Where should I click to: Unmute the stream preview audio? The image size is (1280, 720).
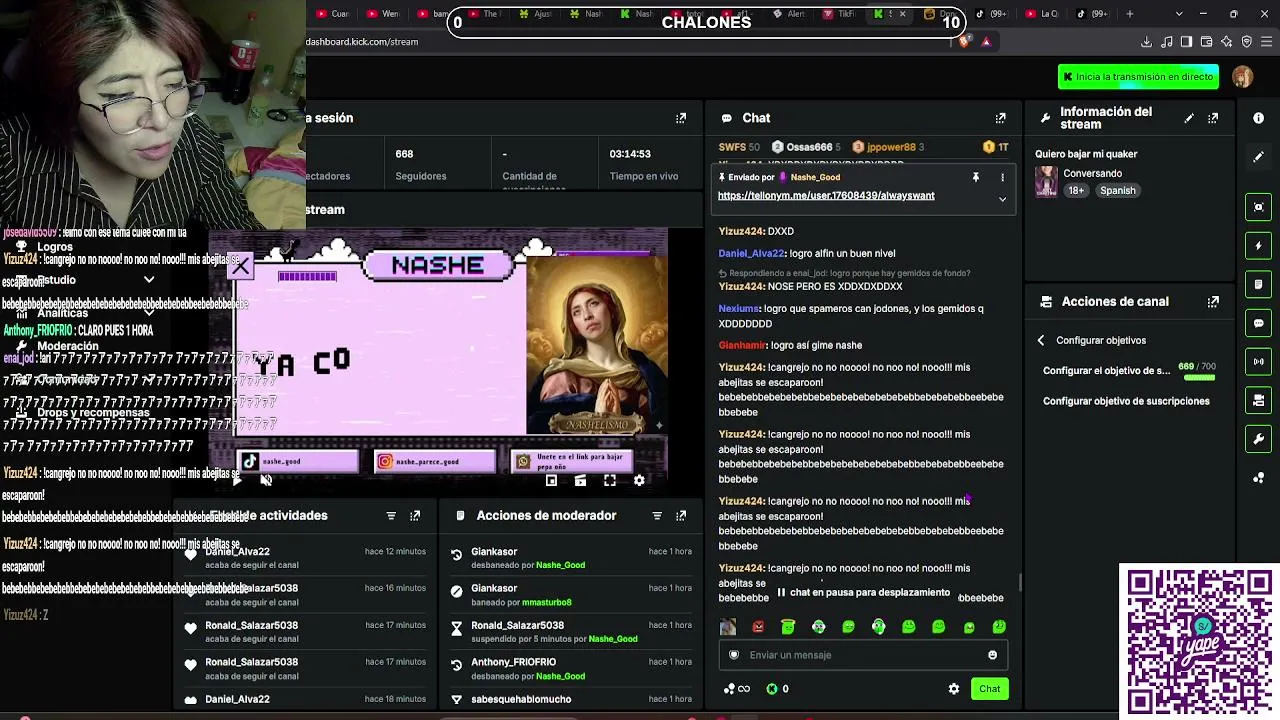[x=266, y=481]
